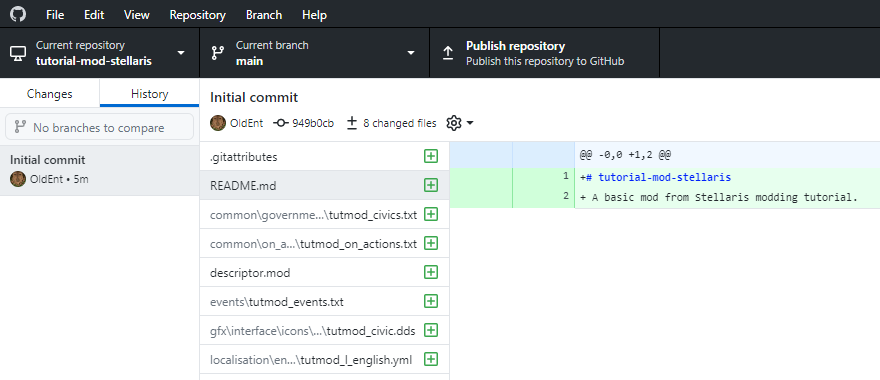Click the plus-minus changed files icon
The width and height of the screenshot is (880, 380).
(352, 123)
